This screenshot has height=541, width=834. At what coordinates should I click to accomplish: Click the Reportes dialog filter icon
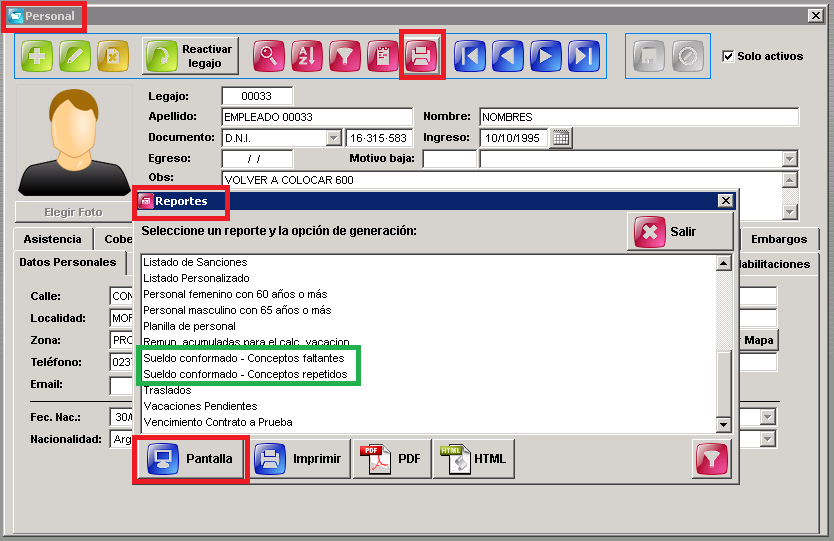pyautogui.click(x=711, y=459)
